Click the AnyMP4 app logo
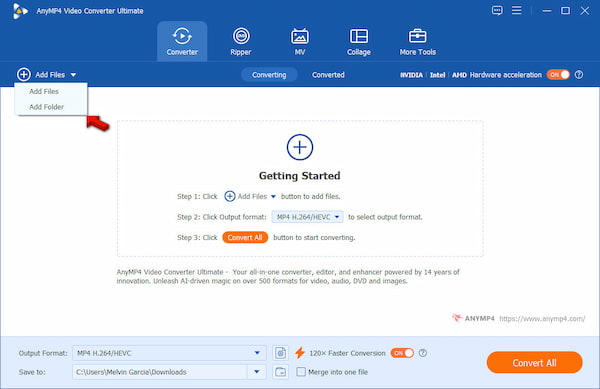The image size is (600, 389). 20,11
